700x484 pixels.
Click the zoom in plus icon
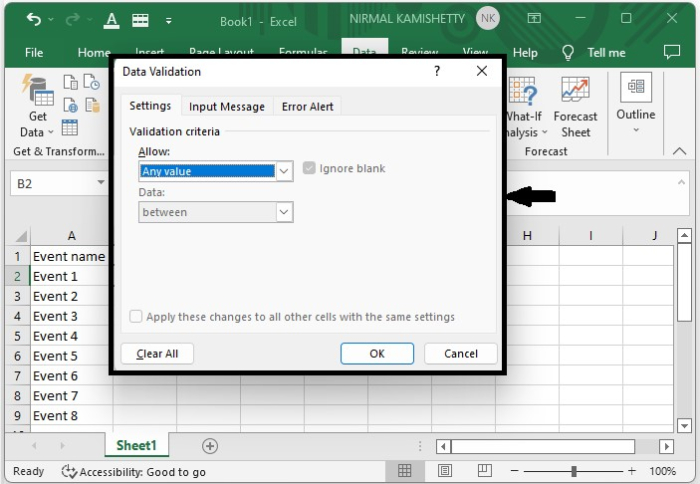(631, 471)
